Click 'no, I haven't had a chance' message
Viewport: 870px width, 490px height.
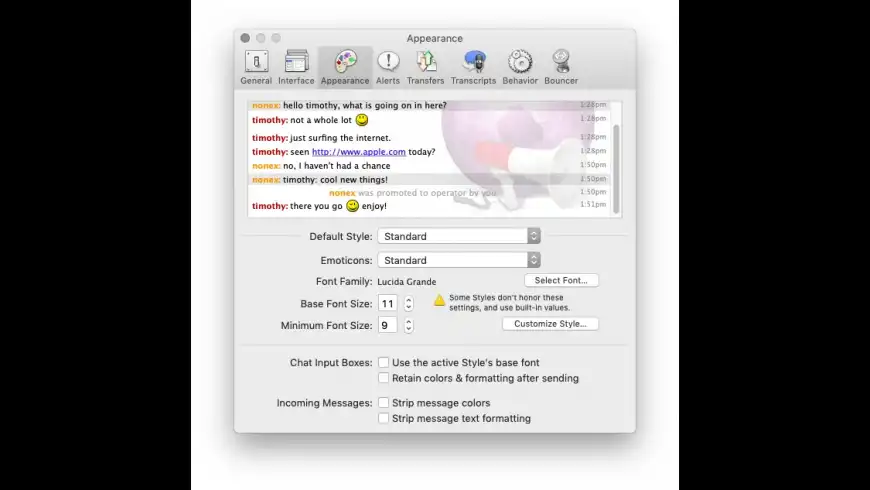coord(337,165)
